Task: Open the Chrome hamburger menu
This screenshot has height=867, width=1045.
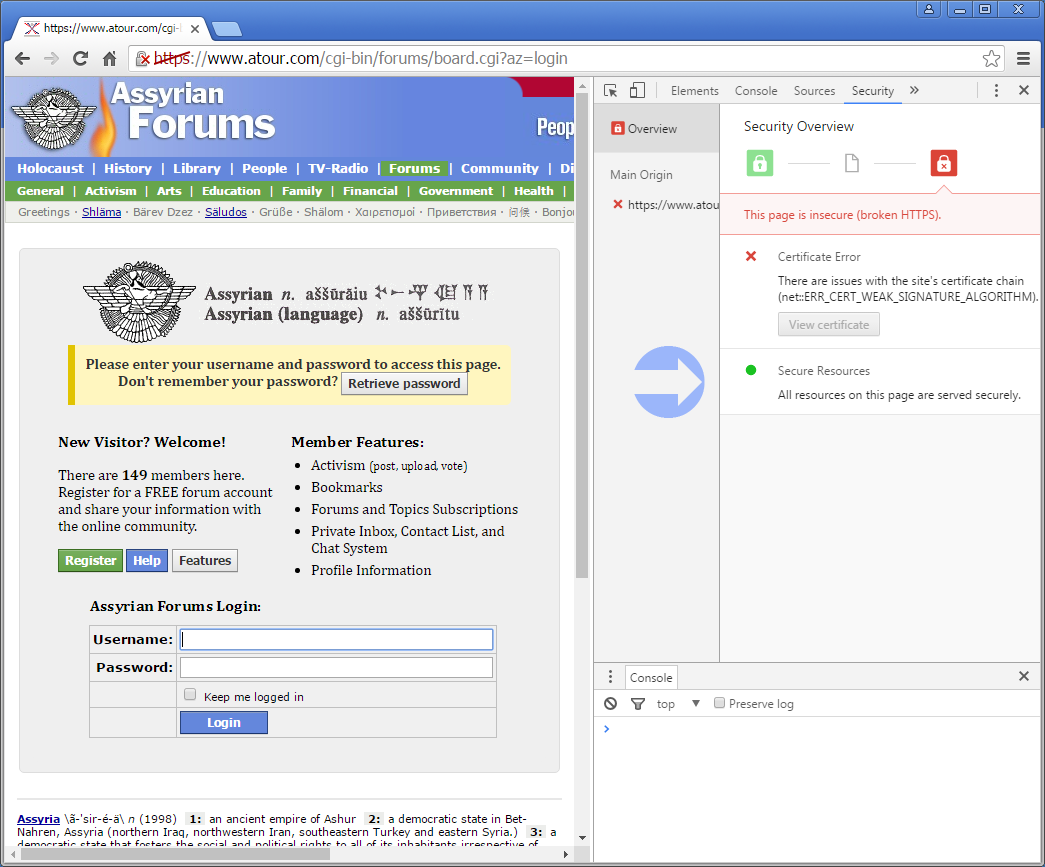Action: coord(1024,59)
